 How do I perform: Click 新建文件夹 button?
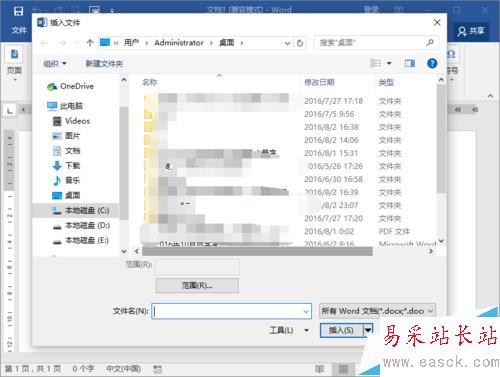104,64
